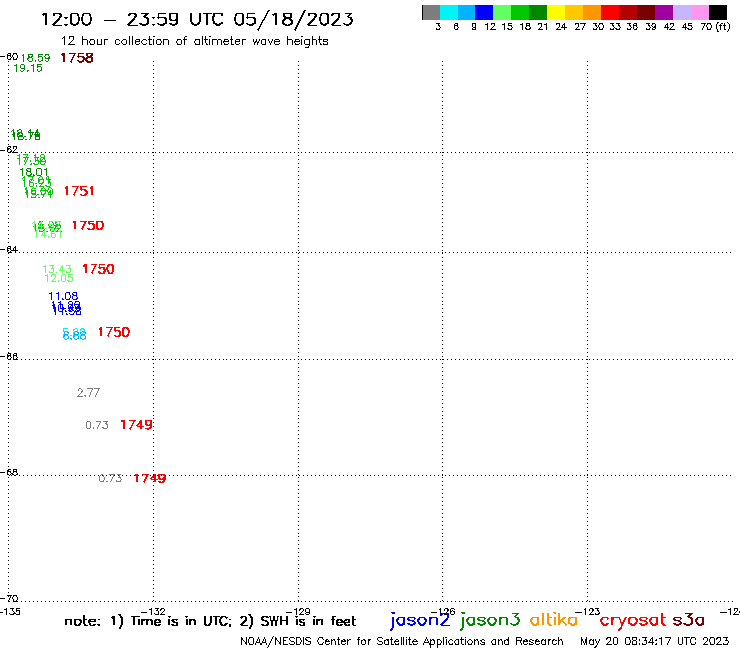
Task: Click the jason3 satellite legend label
Action: tap(490, 620)
